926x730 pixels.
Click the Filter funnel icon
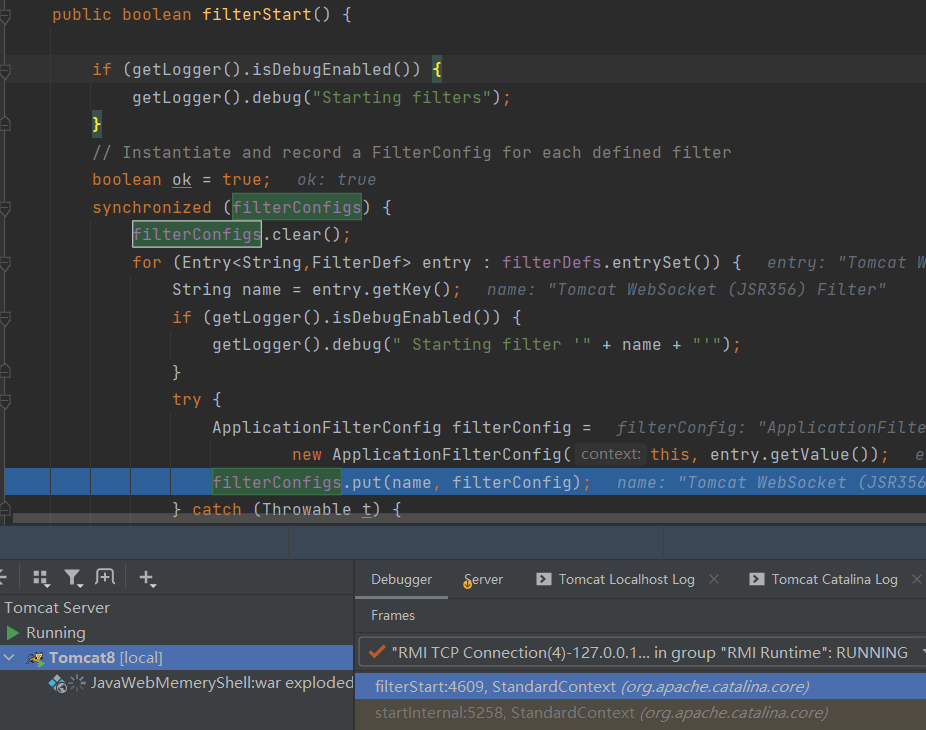[72, 578]
